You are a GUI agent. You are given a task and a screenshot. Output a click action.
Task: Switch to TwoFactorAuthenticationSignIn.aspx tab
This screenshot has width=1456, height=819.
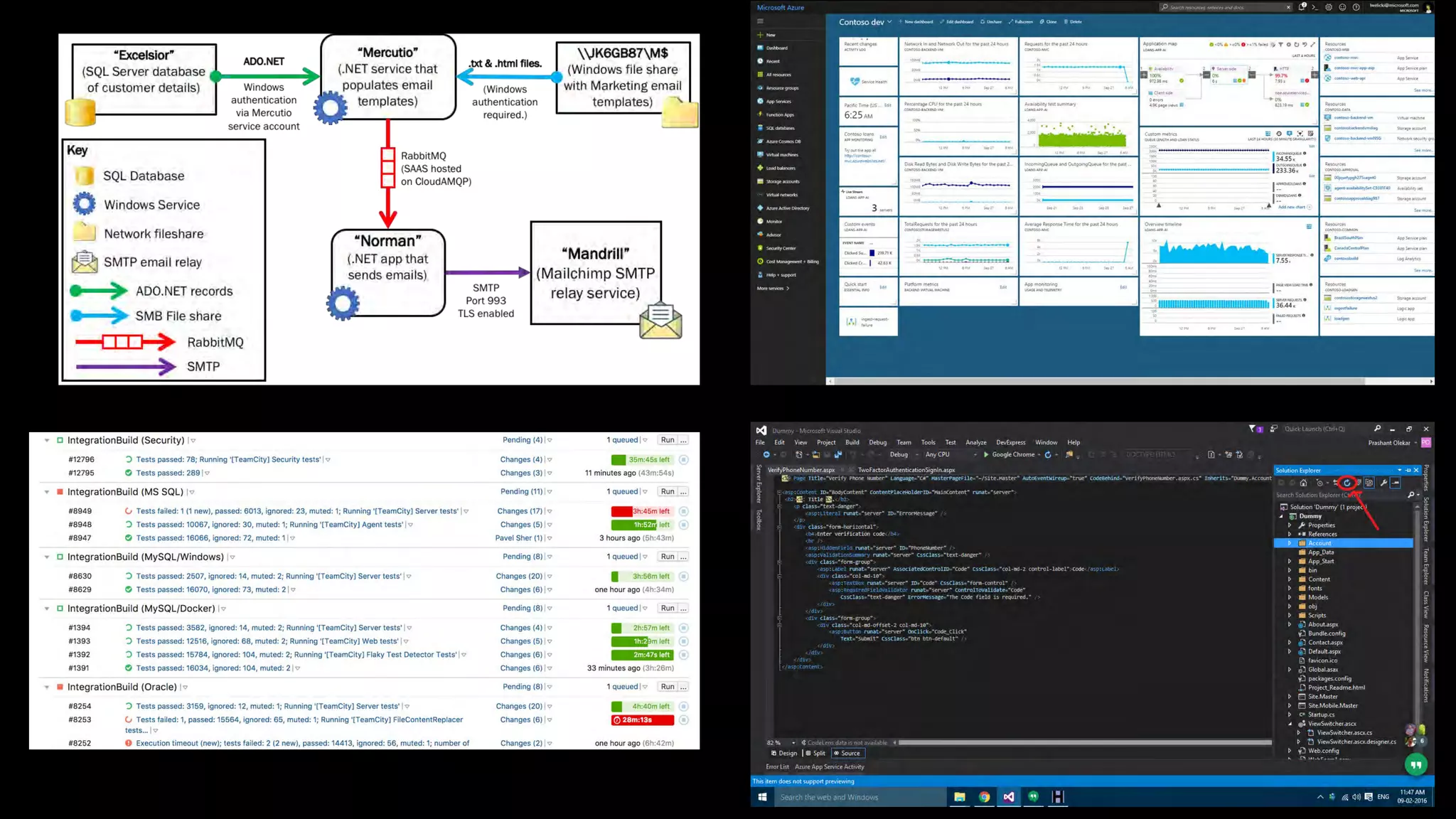coord(906,470)
